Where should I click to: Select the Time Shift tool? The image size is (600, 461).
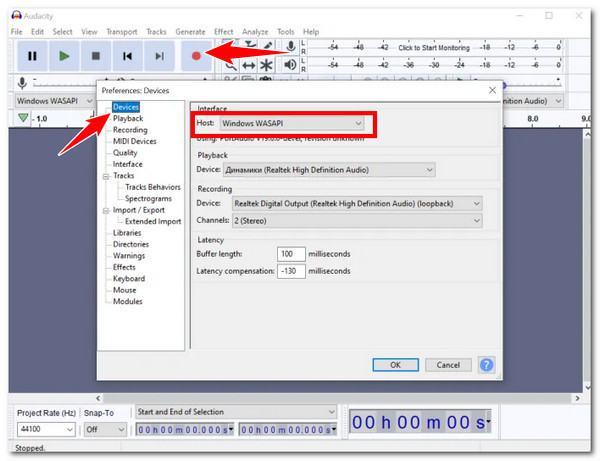tap(249, 65)
